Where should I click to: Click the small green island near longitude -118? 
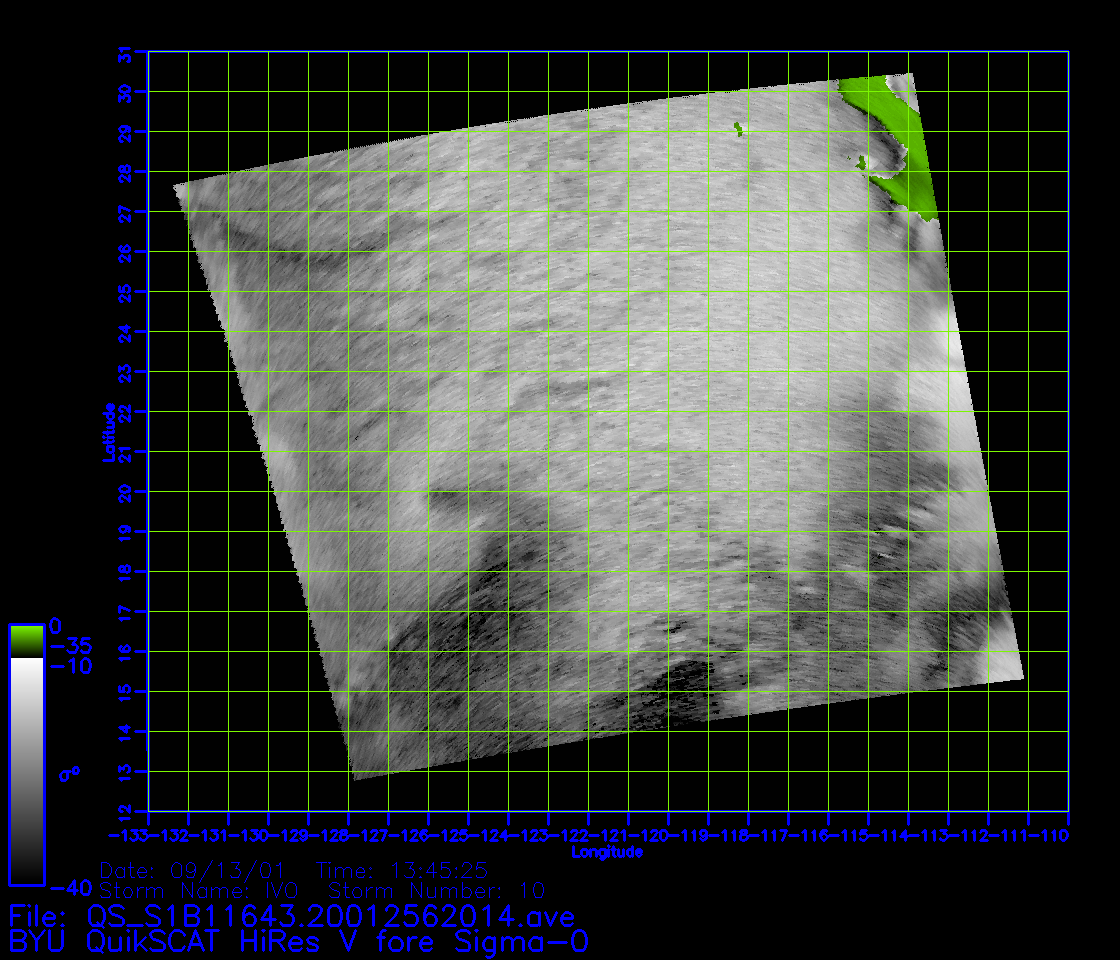[738, 127]
